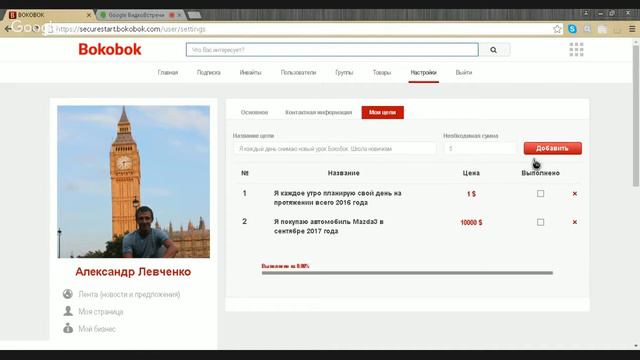
Task: Open Chrome hamburger menu
Action: tap(632, 29)
